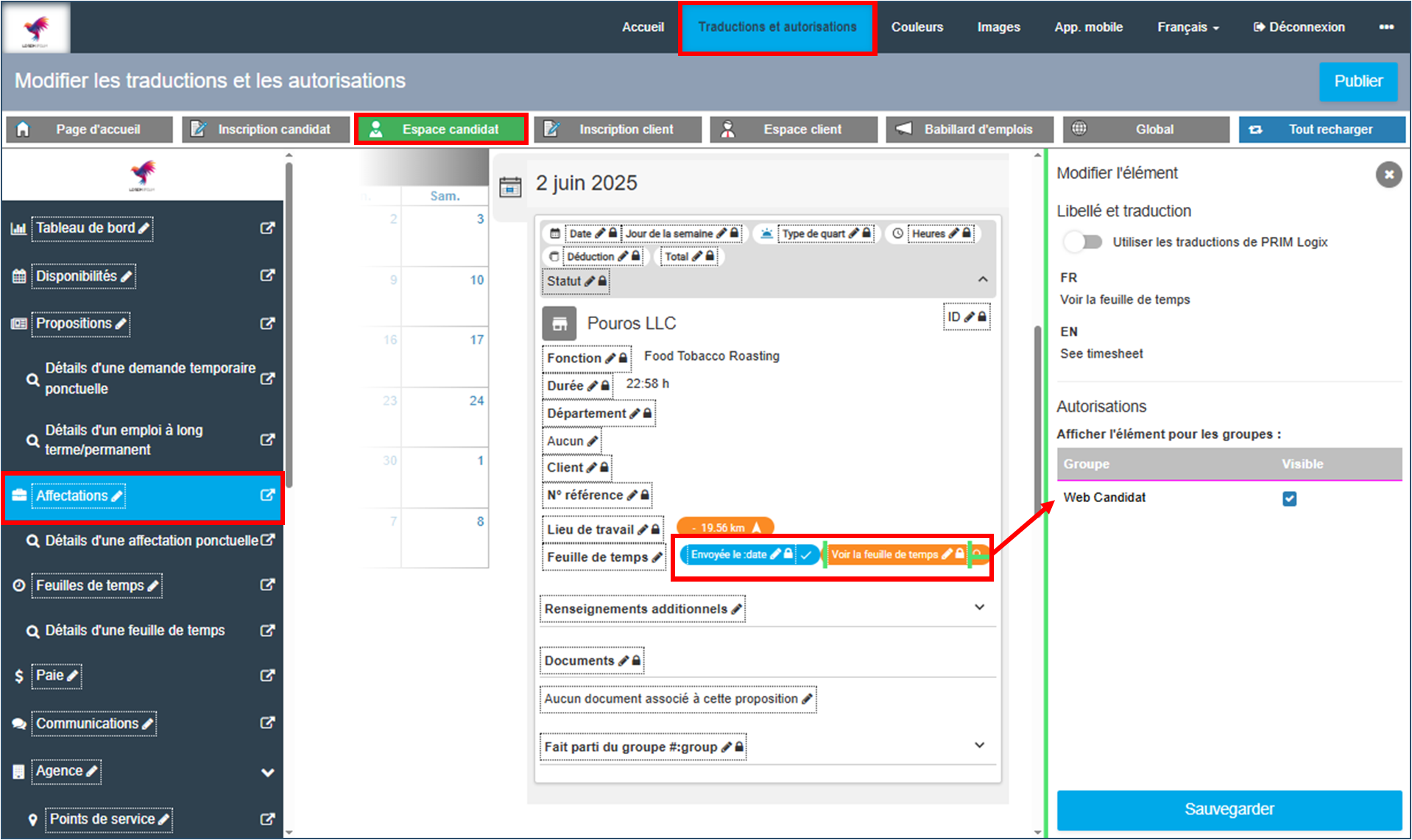Switch to the Espace client tab
Image resolution: width=1412 pixels, height=840 pixels.
click(x=793, y=130)
